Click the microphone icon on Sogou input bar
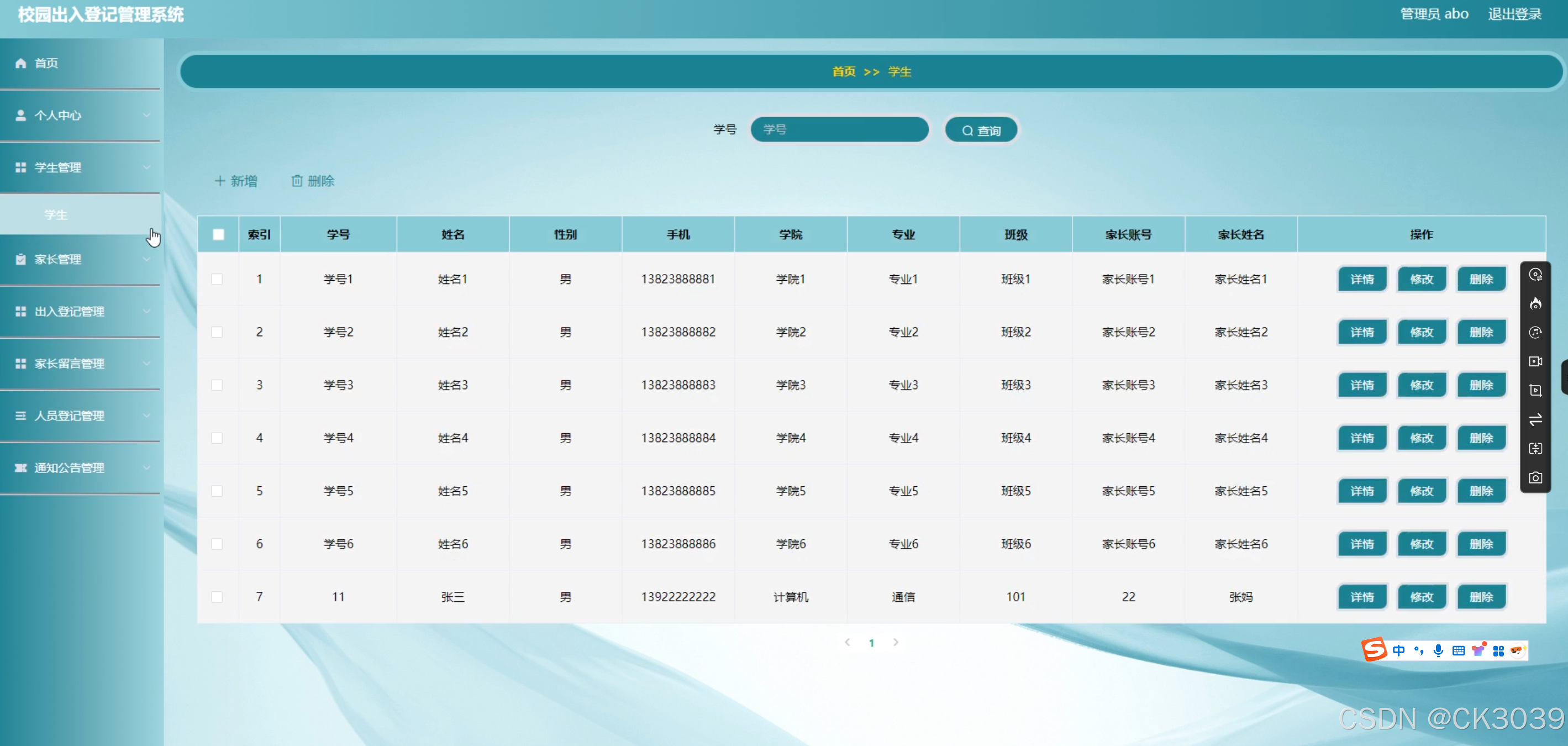Screen dimensions: 1568x746 [1438, 650]
